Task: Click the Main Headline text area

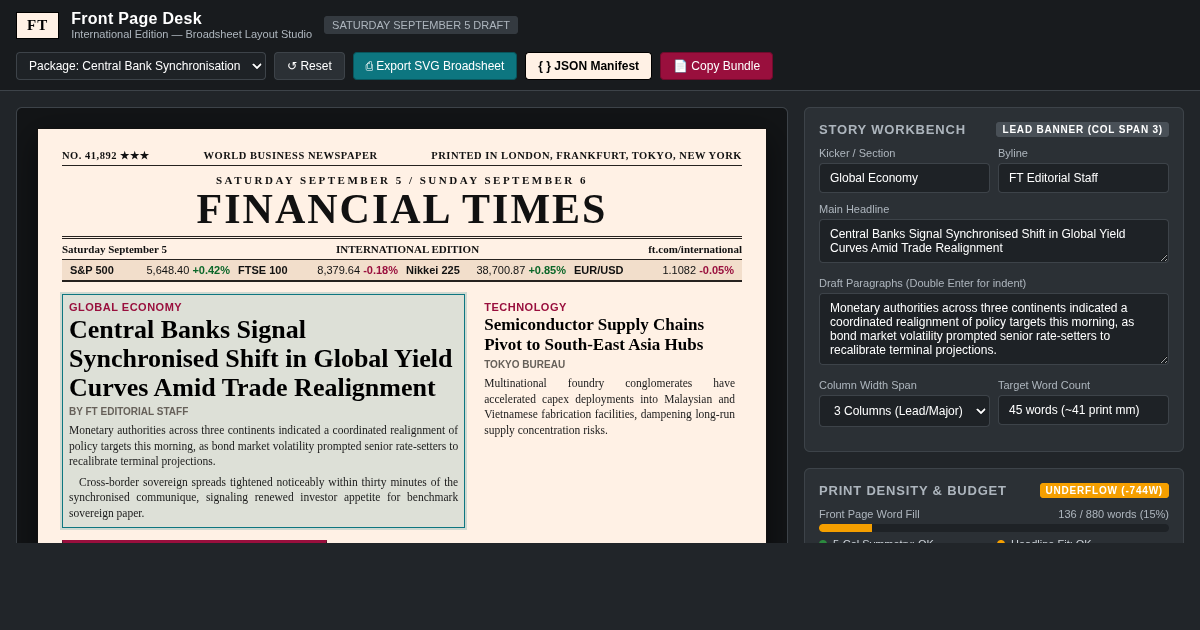Action: (994, 241)
